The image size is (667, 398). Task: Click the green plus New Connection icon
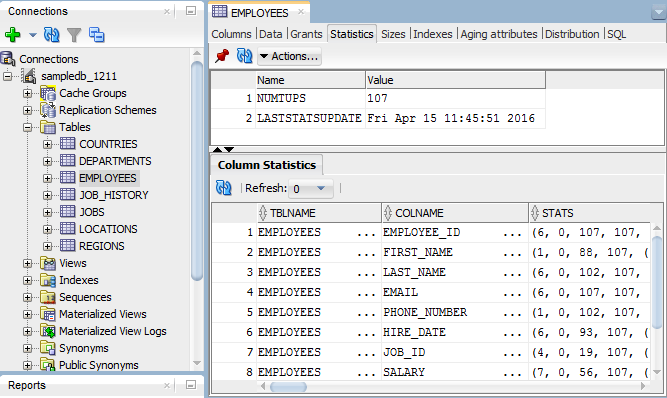12,34
